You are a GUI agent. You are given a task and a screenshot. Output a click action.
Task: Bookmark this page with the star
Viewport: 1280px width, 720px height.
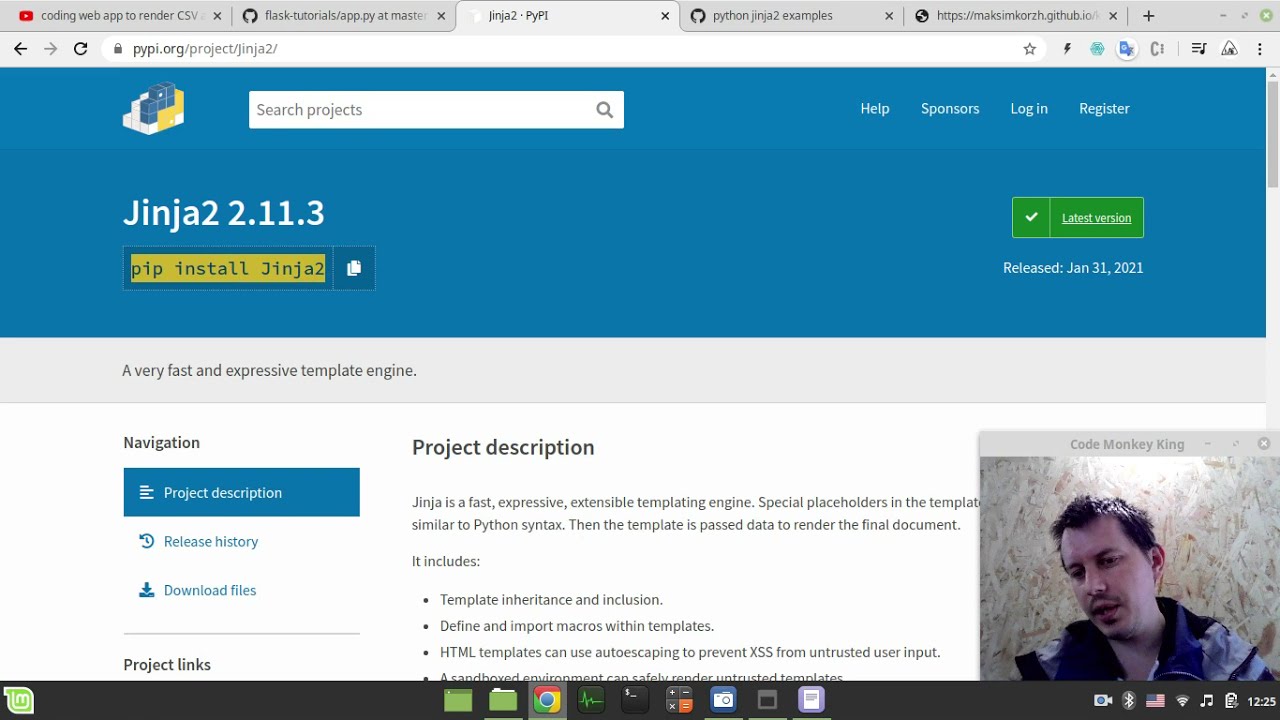point(1030,48)
